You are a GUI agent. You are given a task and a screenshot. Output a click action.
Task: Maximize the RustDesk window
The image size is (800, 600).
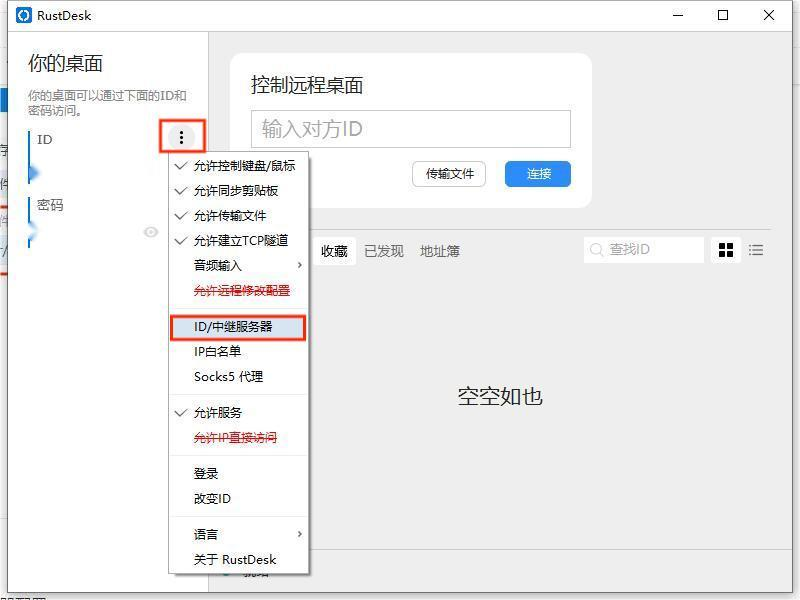click(x=723, y=15)
